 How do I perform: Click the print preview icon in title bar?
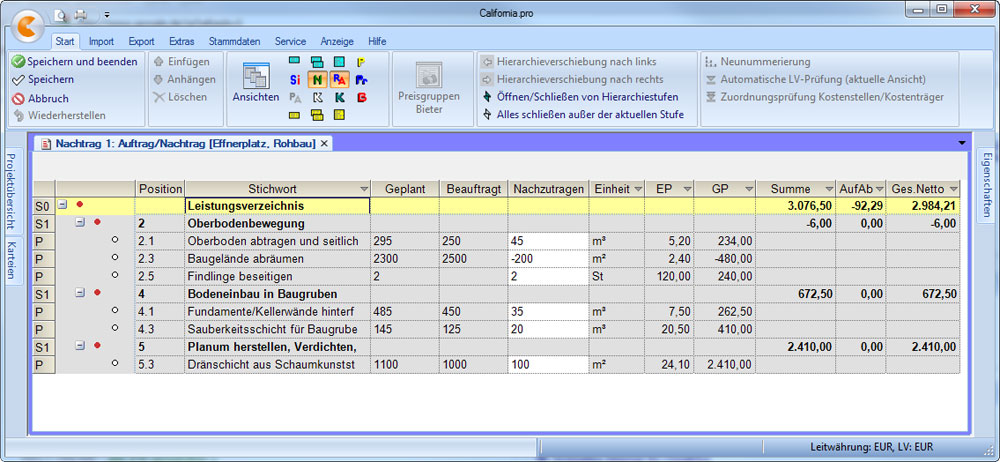click(61, 16)
